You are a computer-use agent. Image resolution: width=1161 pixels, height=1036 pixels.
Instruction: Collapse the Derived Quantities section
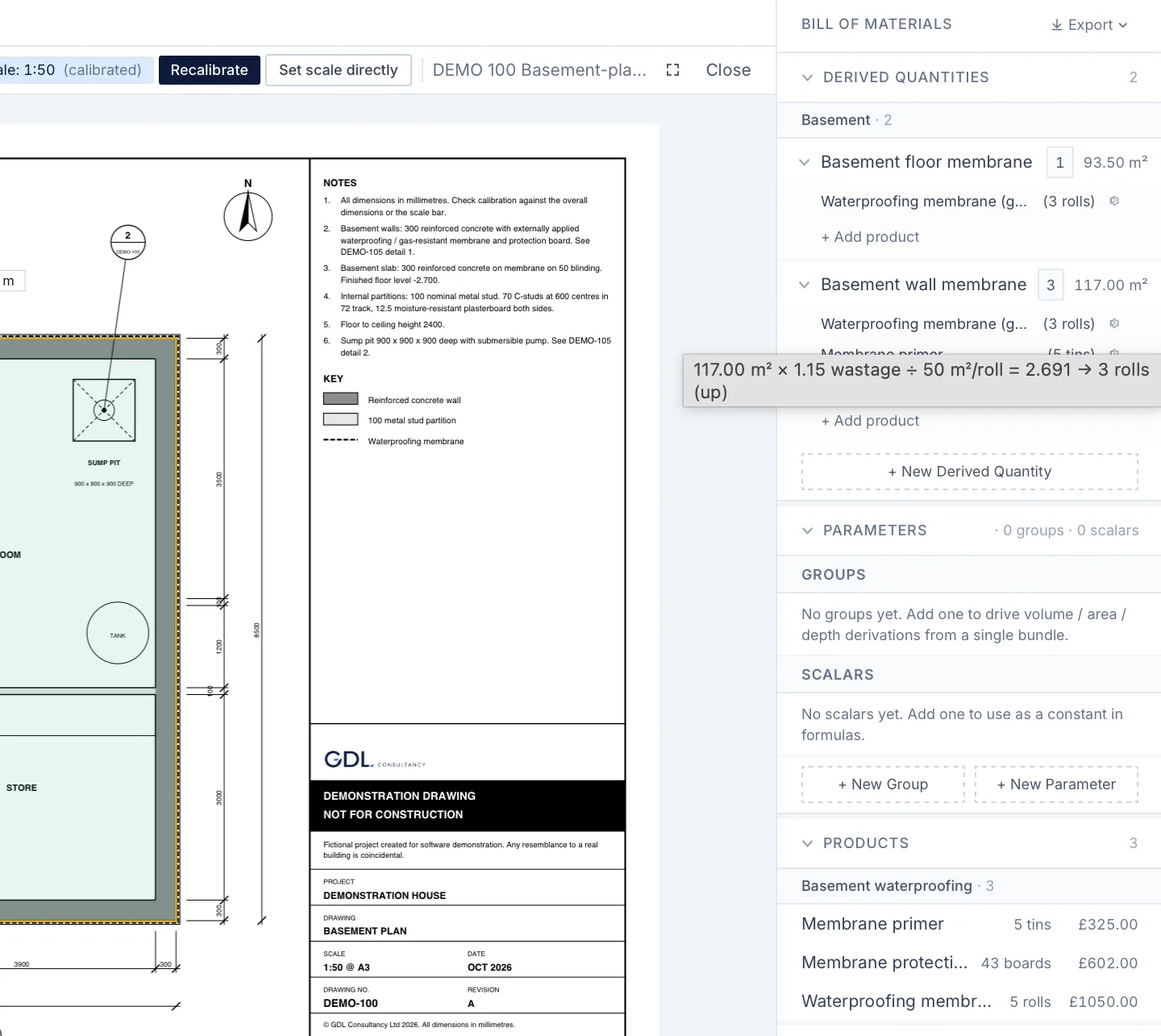(x=807, y=77)
